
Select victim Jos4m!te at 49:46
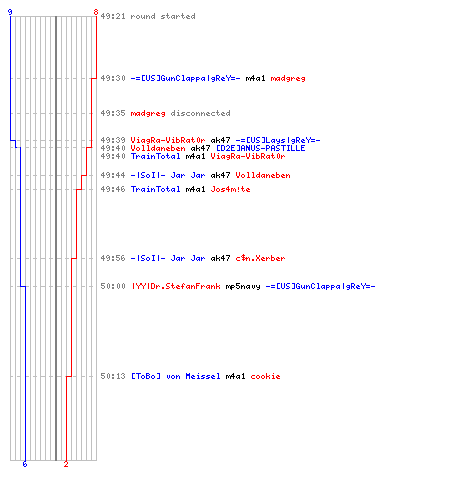click(x=230, y=189)
